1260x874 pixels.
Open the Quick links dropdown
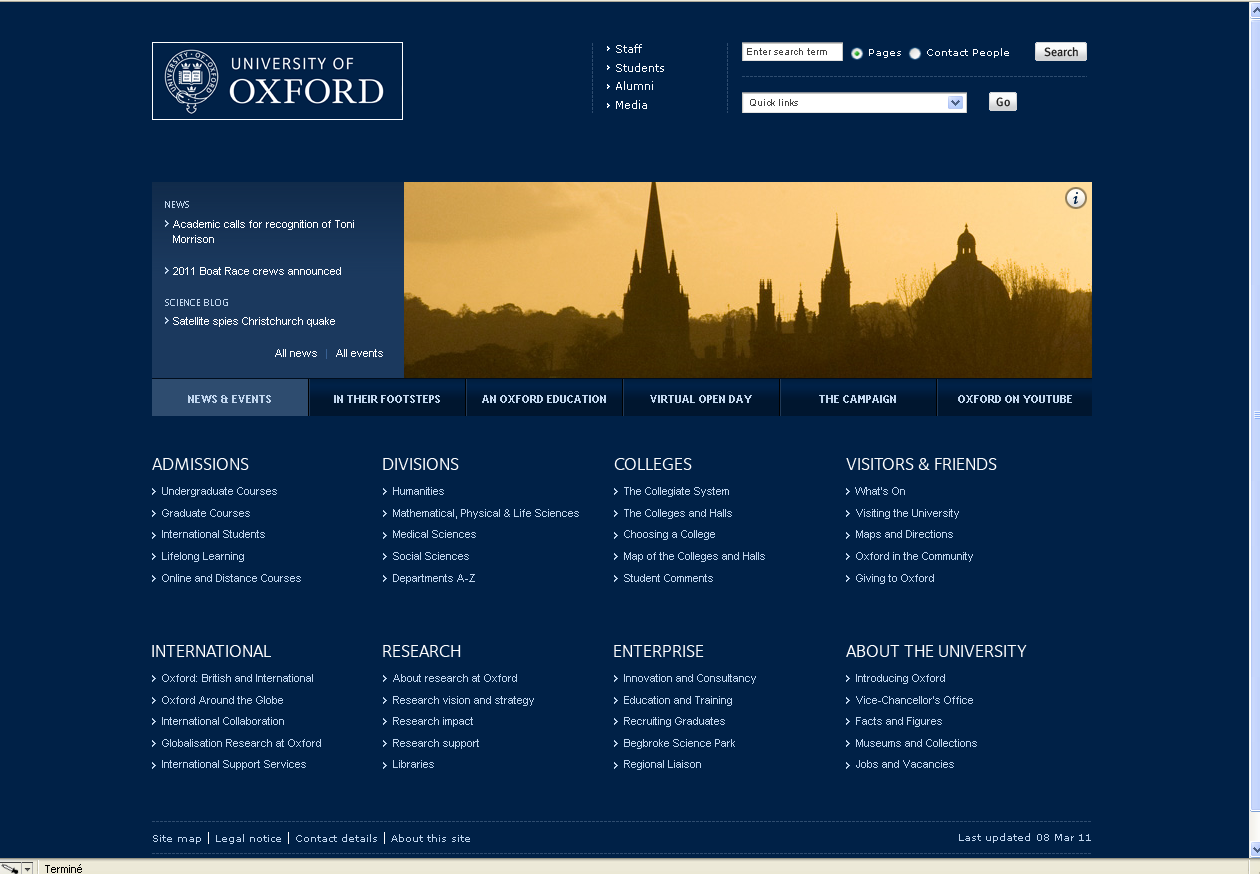(854, 102)
